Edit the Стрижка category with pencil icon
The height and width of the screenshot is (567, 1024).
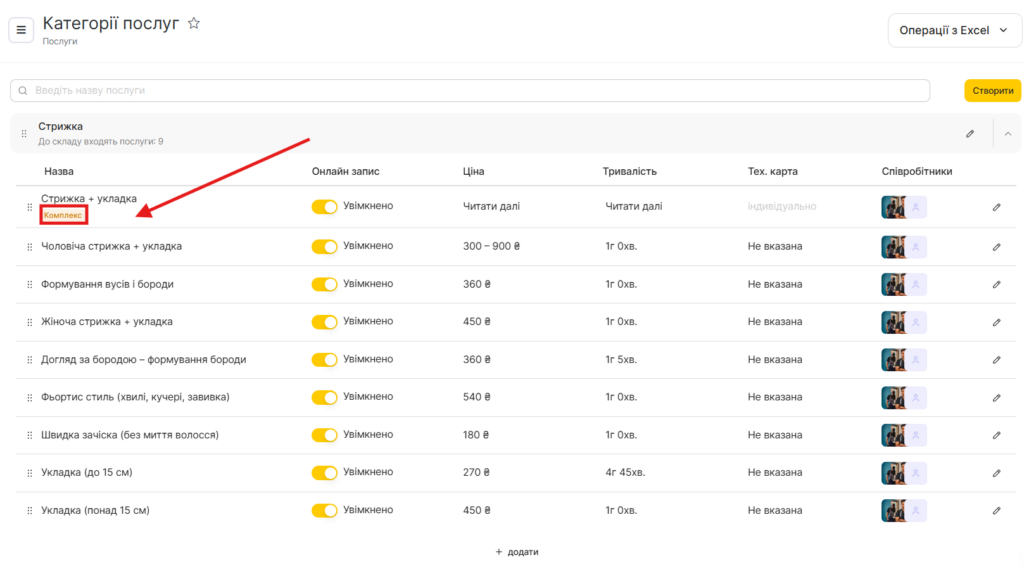pyautogui.click(x=969, y=134)
